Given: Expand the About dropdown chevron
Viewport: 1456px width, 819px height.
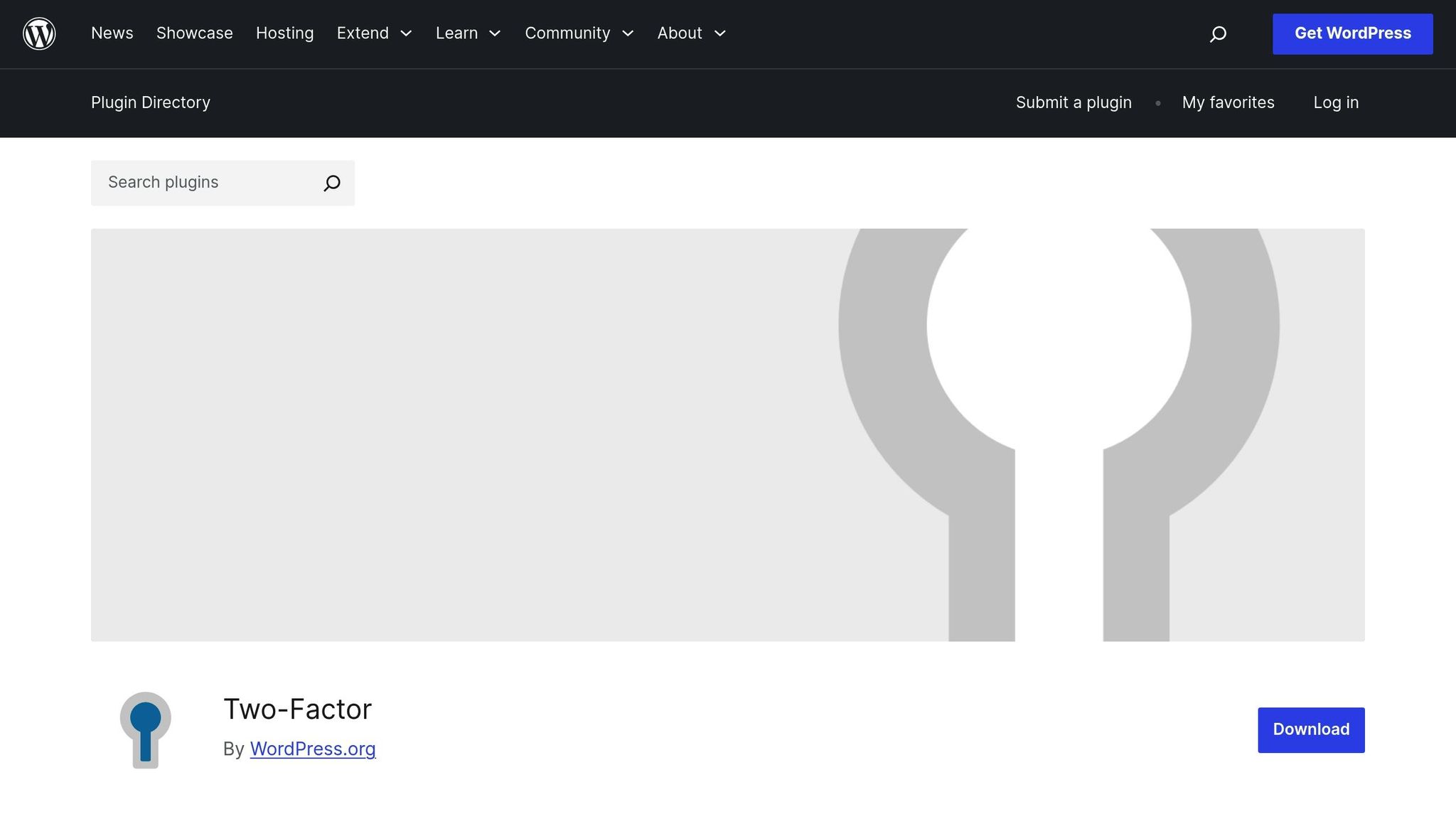Looking at the screenshot, I should point(720,33).
